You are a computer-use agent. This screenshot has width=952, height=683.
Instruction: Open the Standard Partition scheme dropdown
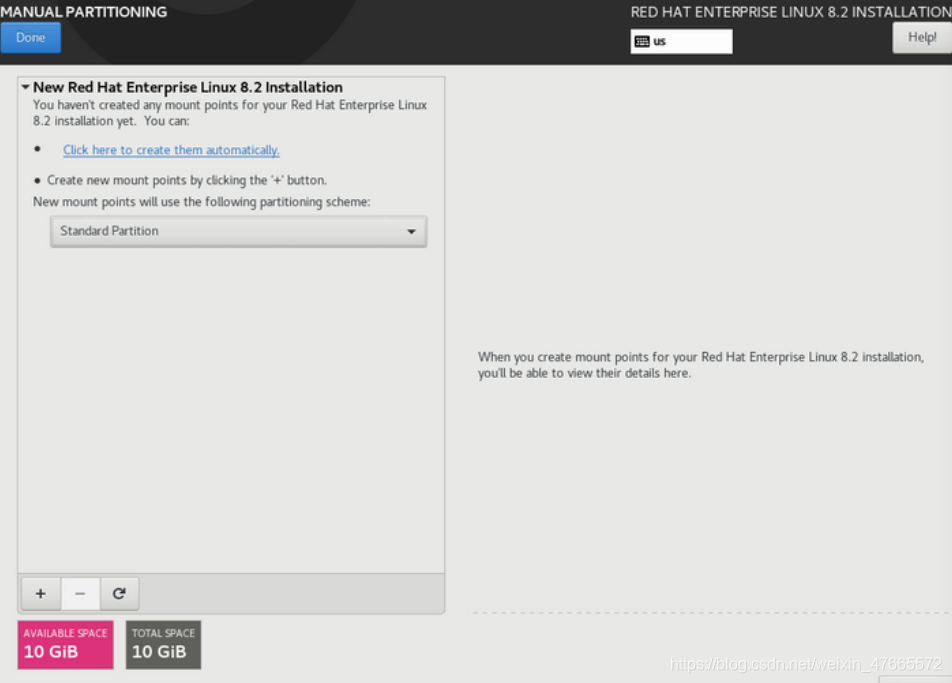239,231
